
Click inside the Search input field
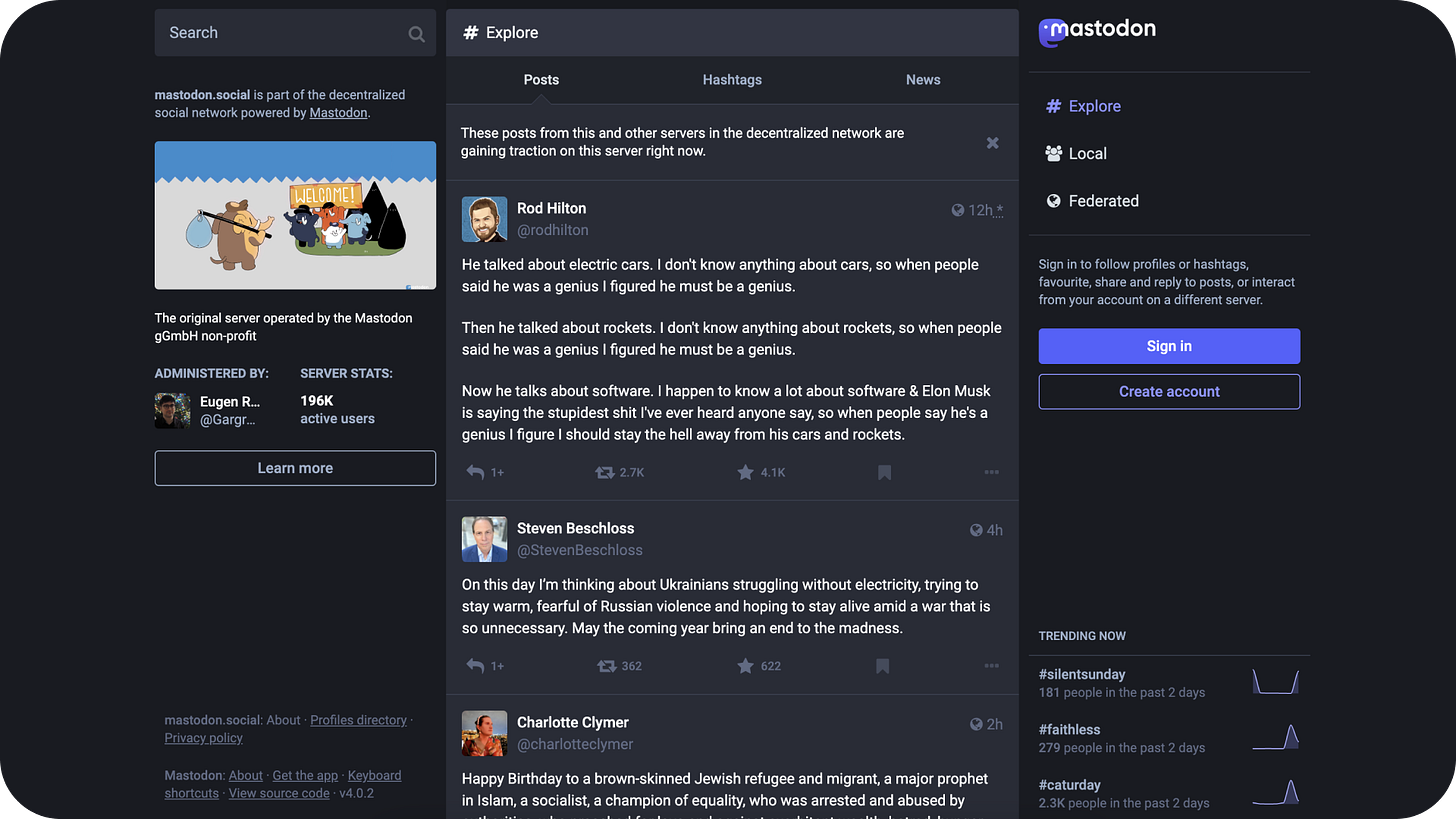pos(280,32)
